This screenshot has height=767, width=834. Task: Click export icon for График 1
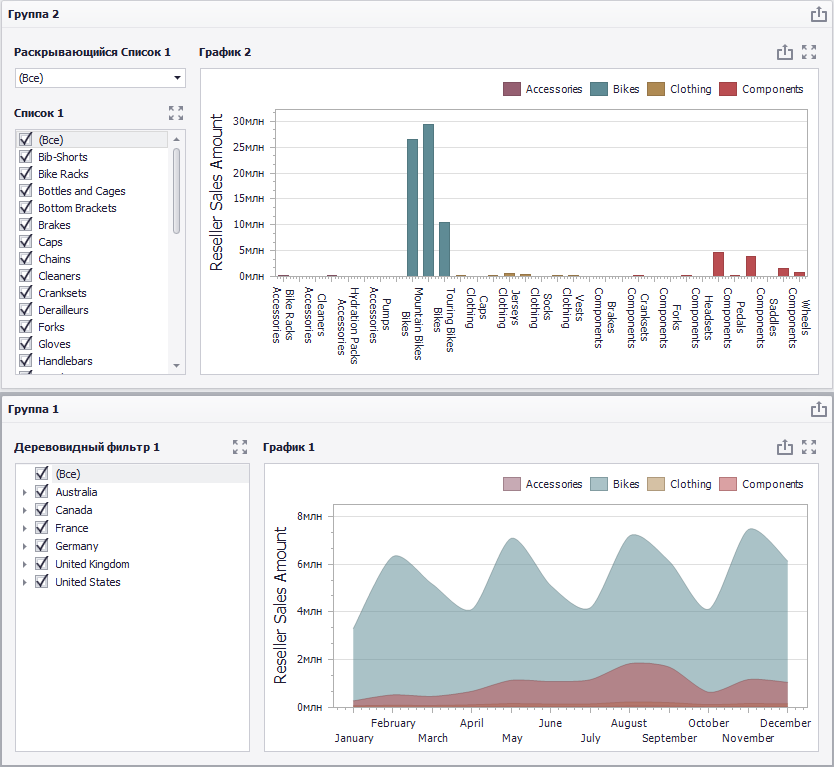point(785,447)
